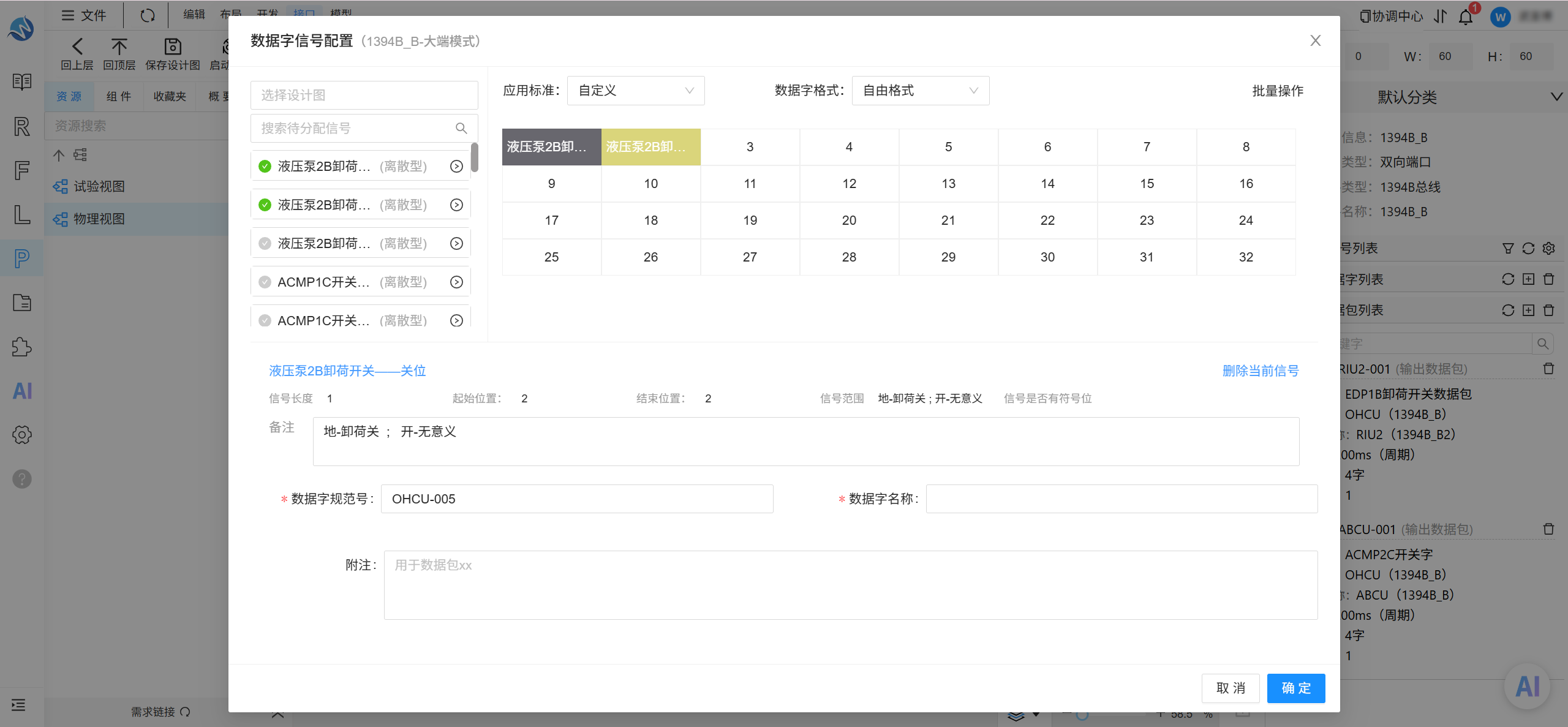Open the 文件 menu

point(84,15)
